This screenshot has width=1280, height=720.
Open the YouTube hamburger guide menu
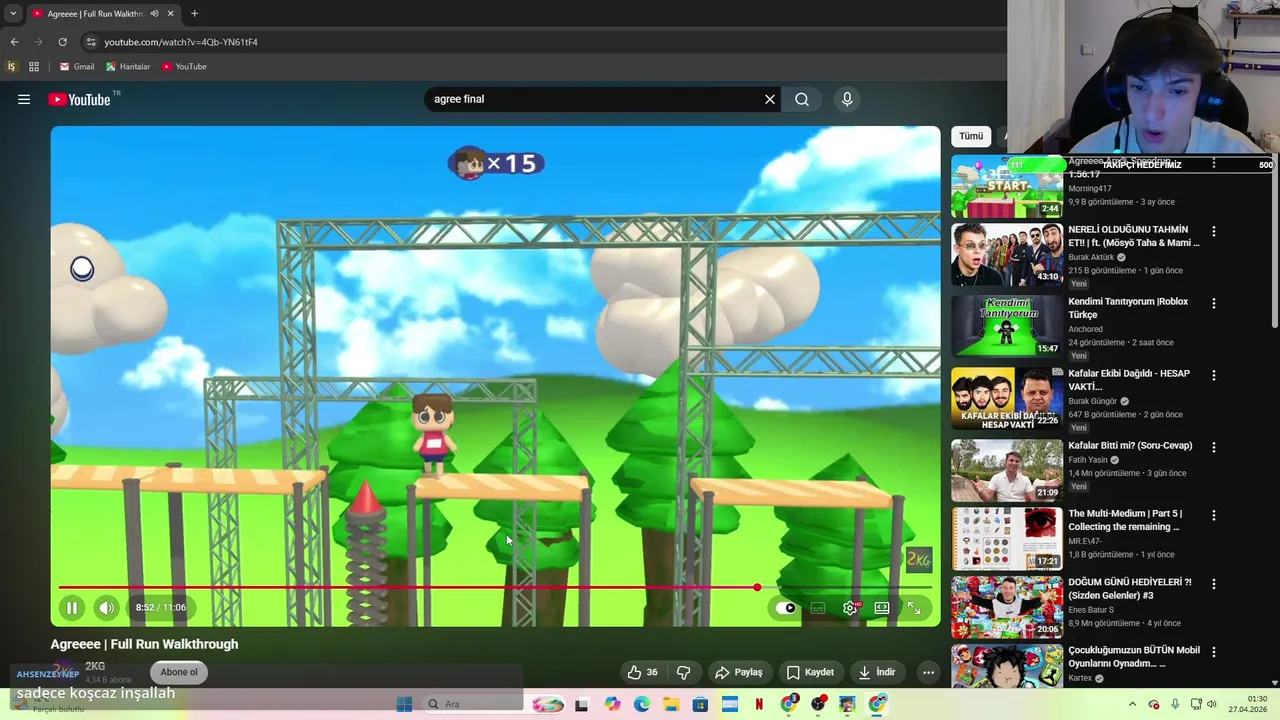tap(24, 99)
